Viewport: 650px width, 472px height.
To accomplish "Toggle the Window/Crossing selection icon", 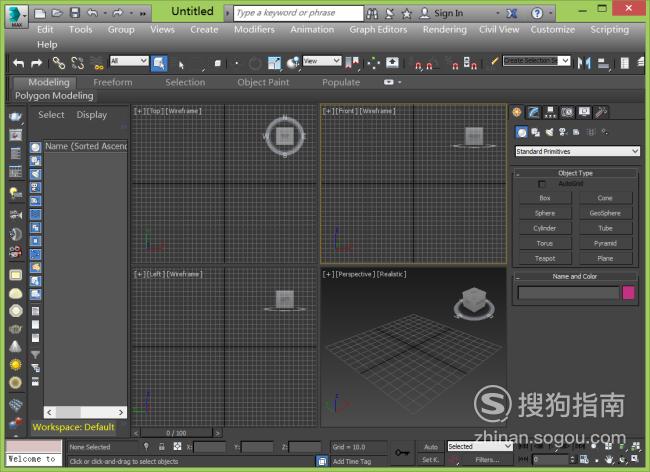I will click(218, 63).
